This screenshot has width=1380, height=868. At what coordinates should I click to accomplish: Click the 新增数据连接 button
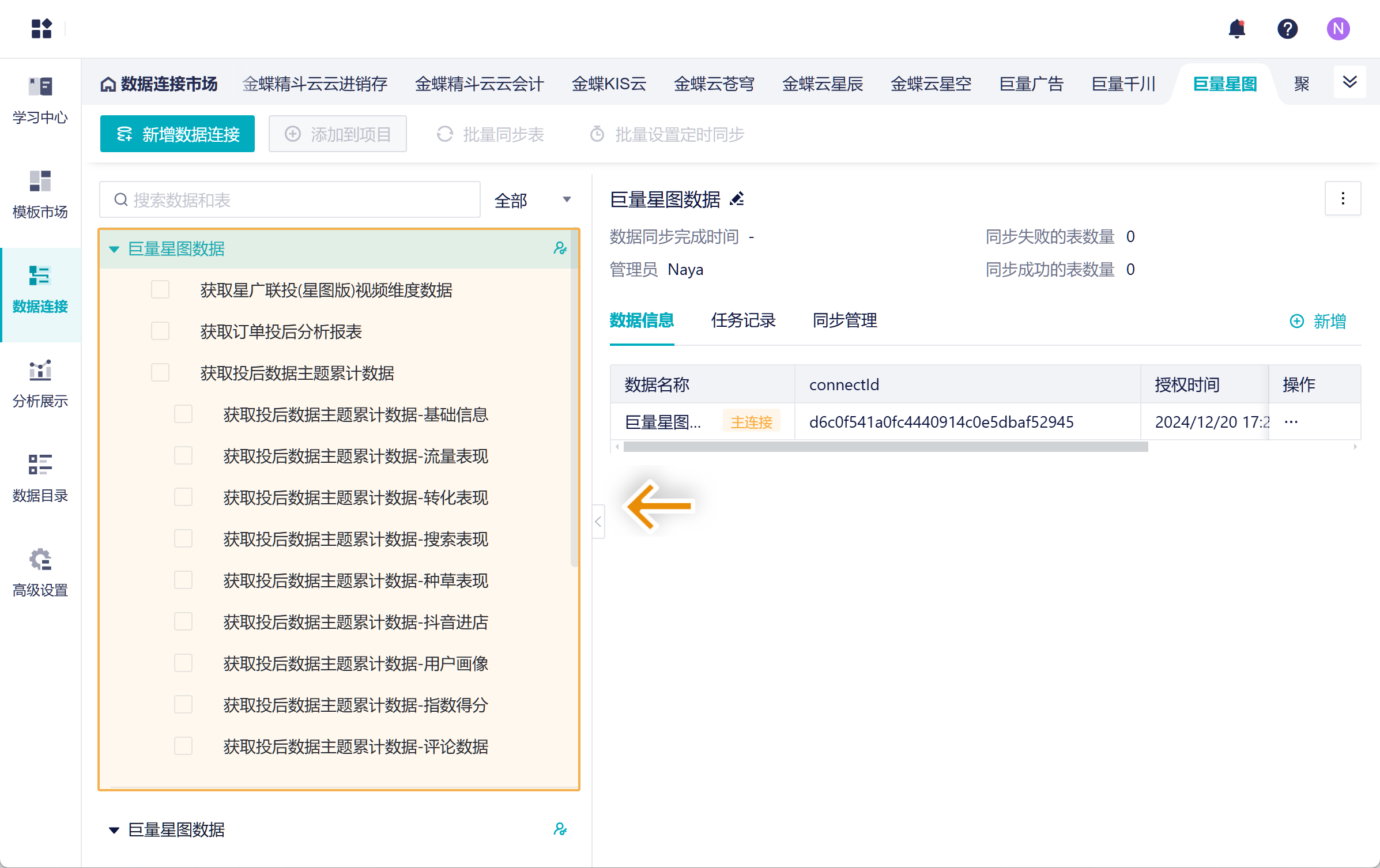[178, 134]
